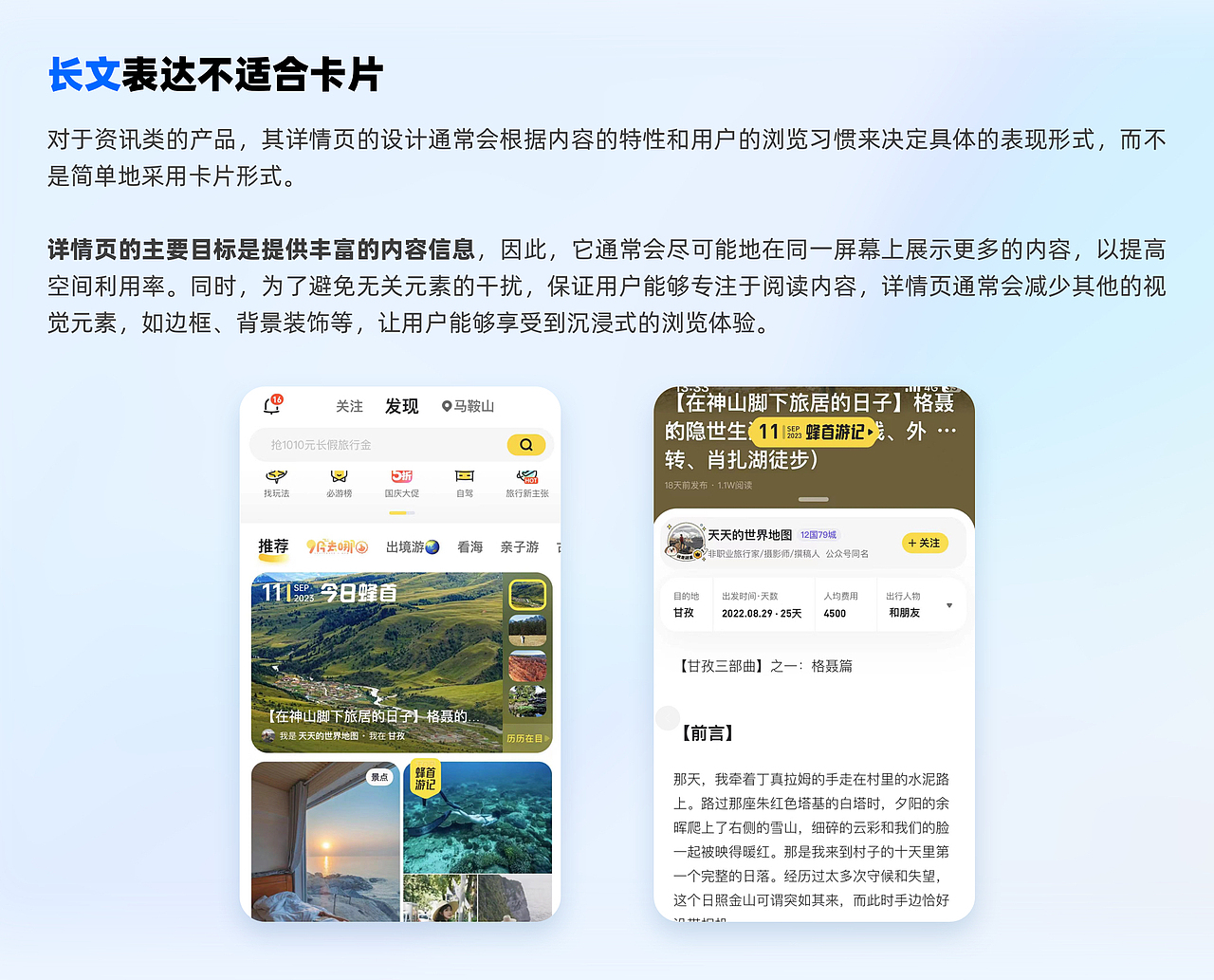Open the three-dot more menu in the article header
This screenshot has width=1214, height=980.
click(947, 431)
